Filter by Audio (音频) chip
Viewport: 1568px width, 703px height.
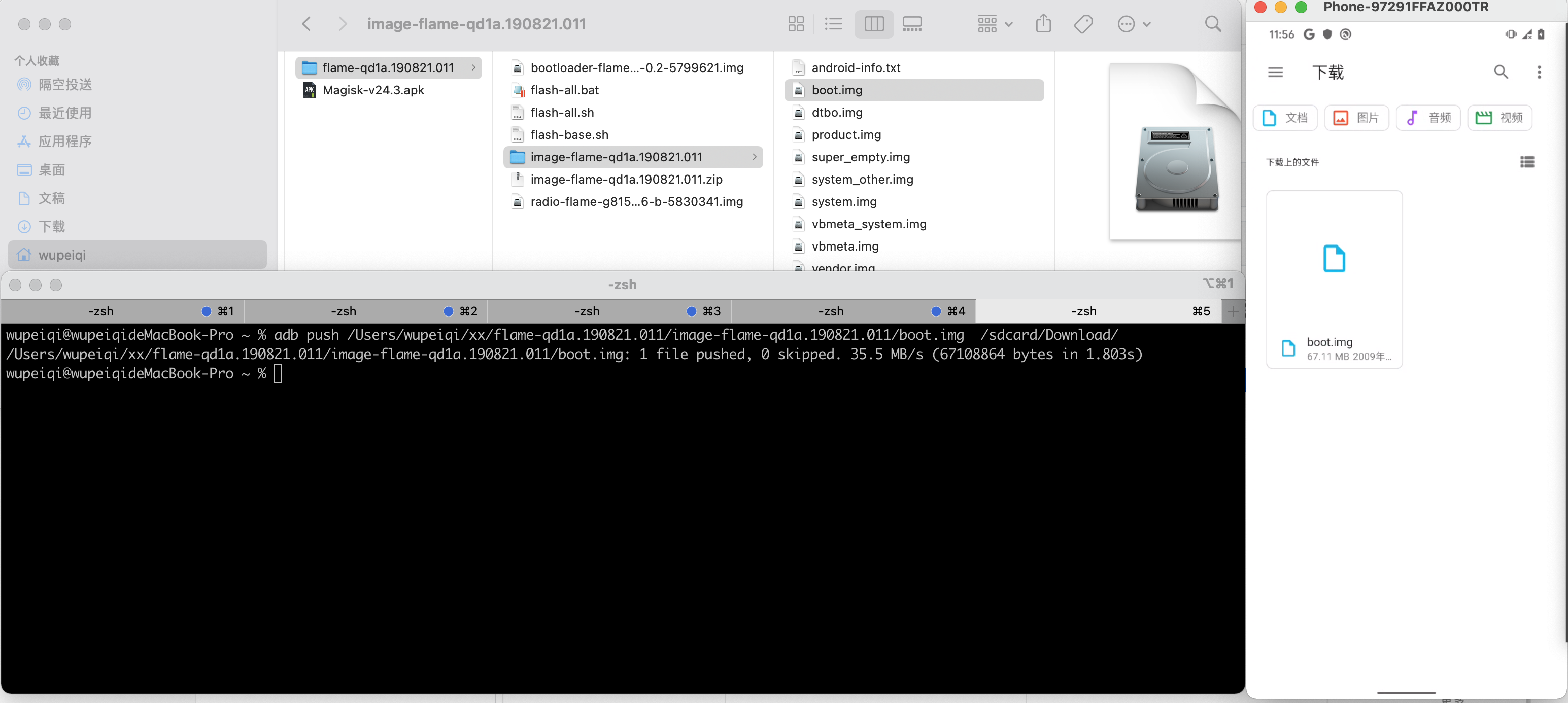(x=1428, y=118)
